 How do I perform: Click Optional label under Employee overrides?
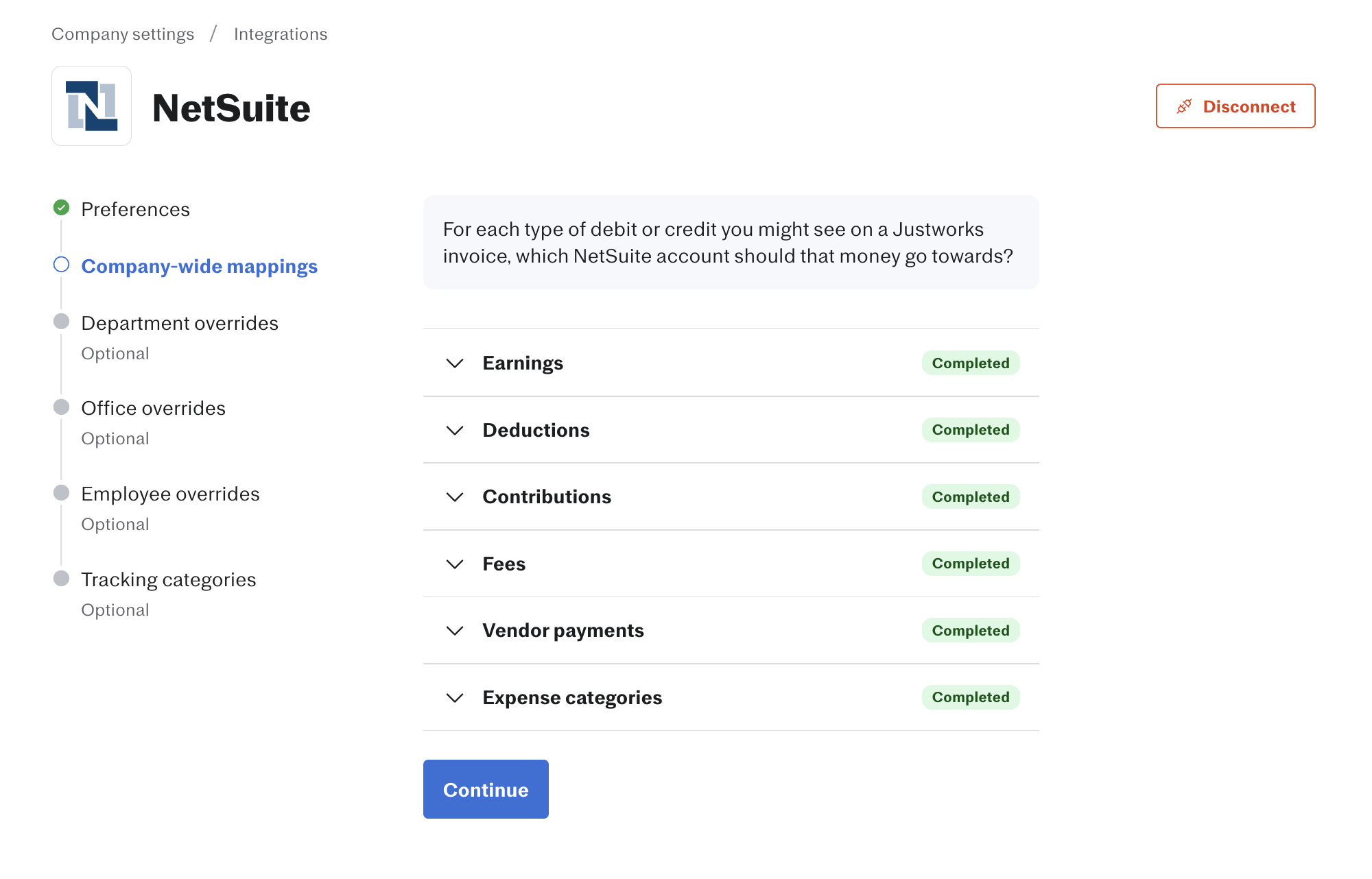tap(115, 525)
